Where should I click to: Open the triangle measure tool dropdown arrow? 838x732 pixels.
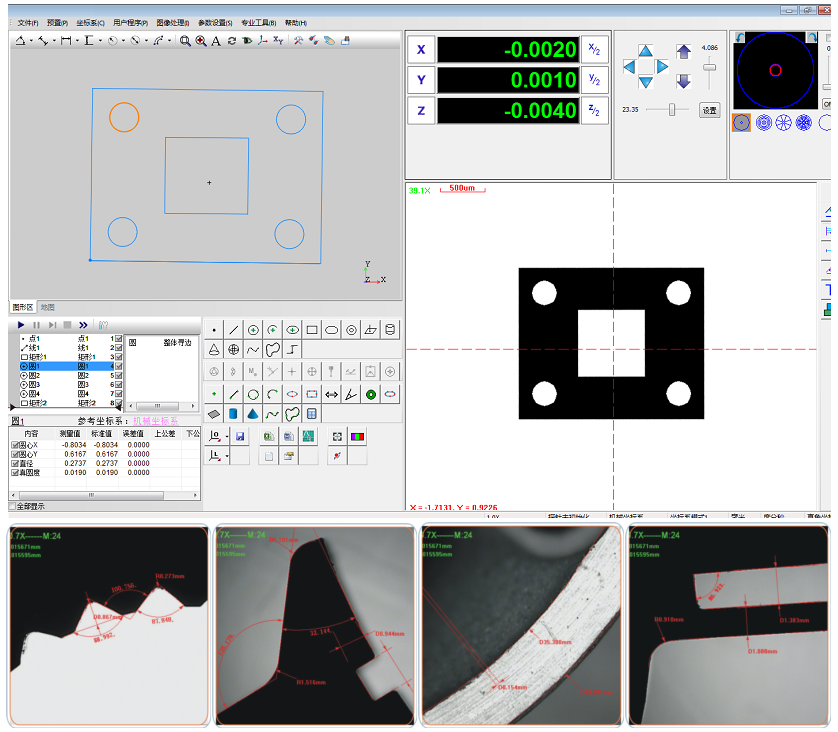31,41
